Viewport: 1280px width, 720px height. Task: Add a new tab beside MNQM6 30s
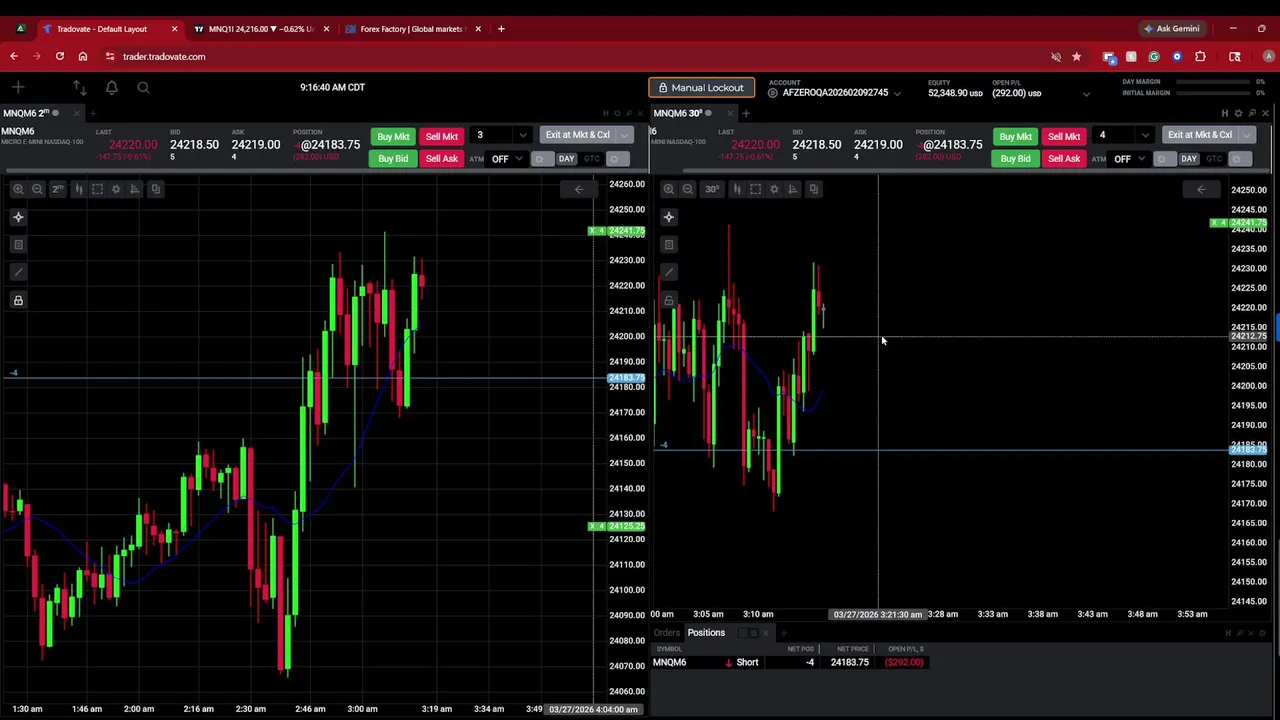tap(745, 113)
